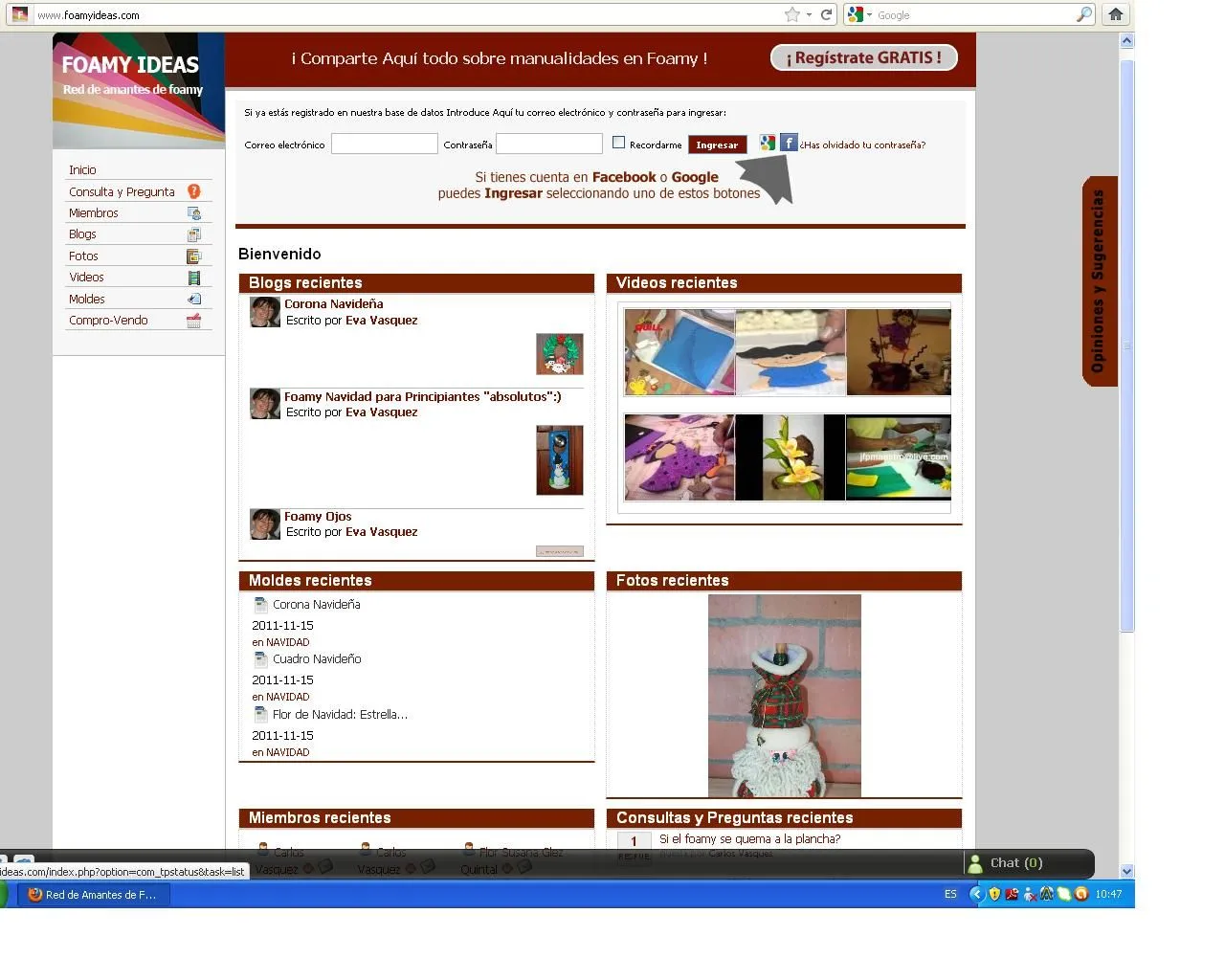Bookmark page with star icon
Image resolution: width=1225 pixels, height=980 pixels.
(791, 14)
